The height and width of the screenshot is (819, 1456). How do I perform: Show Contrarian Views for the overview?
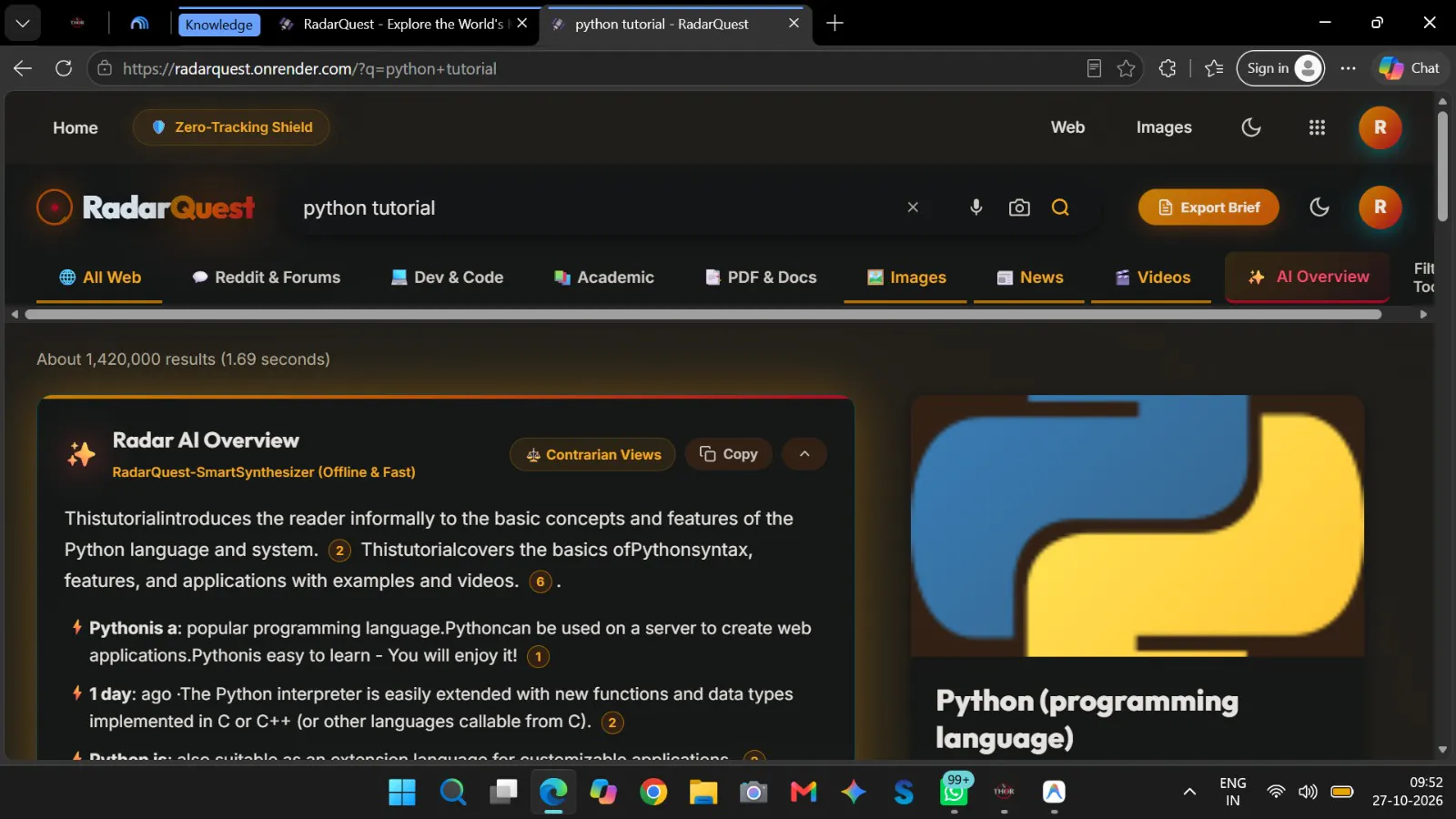pos(592,454)
